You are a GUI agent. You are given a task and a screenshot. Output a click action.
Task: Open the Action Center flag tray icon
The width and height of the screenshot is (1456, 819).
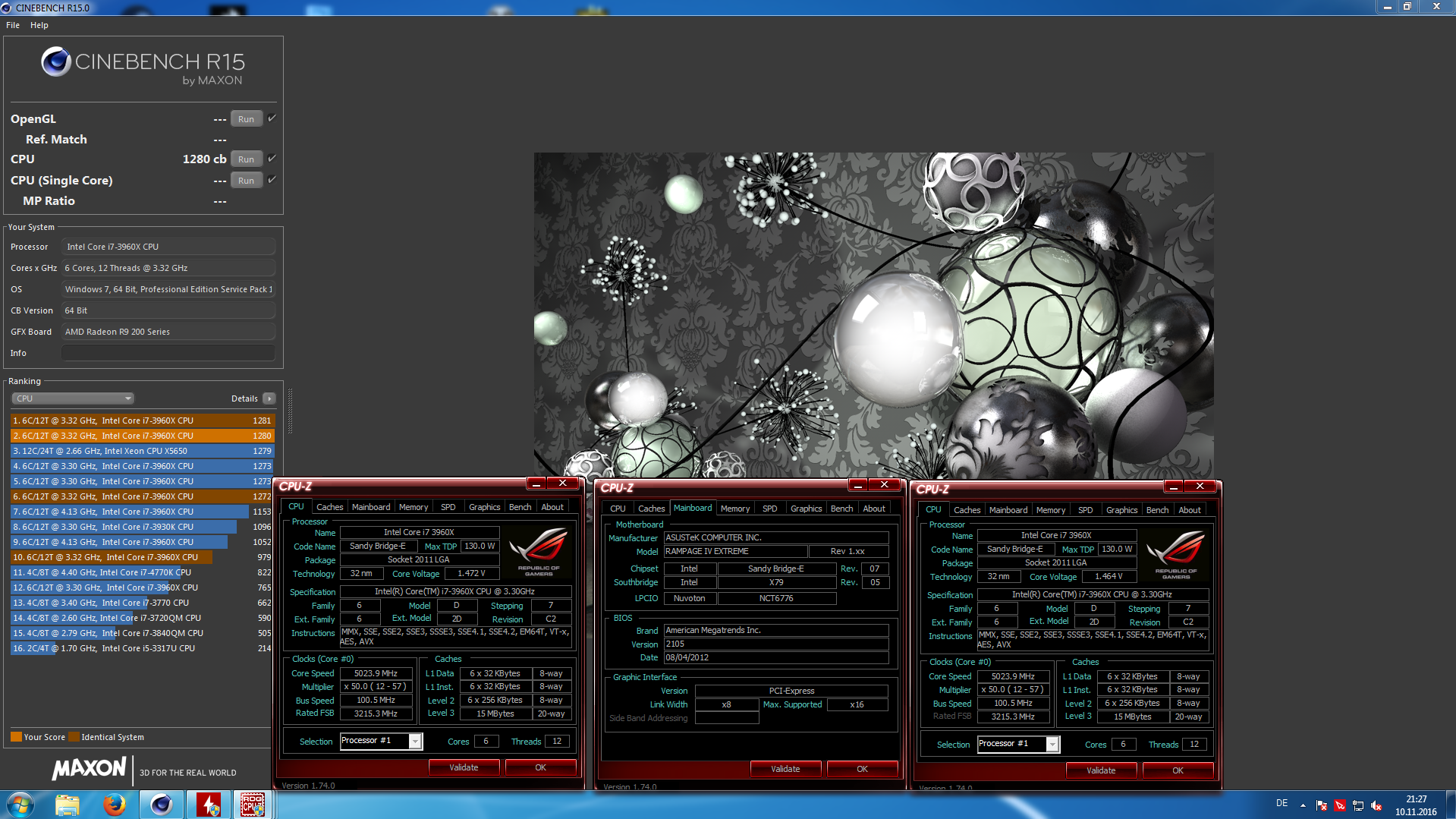(1322, 805)
